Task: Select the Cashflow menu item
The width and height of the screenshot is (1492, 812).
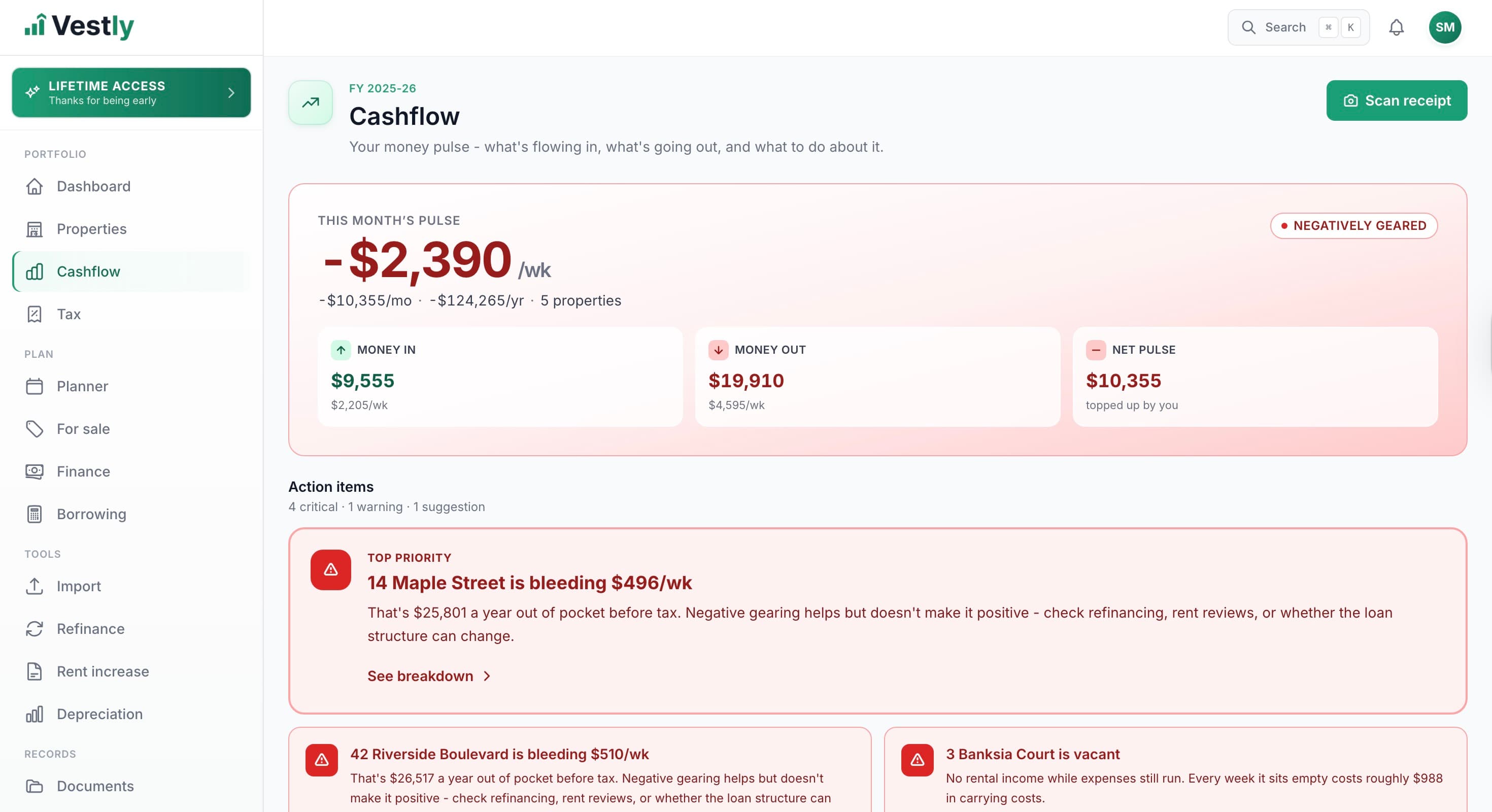Action: pos(131,272)
